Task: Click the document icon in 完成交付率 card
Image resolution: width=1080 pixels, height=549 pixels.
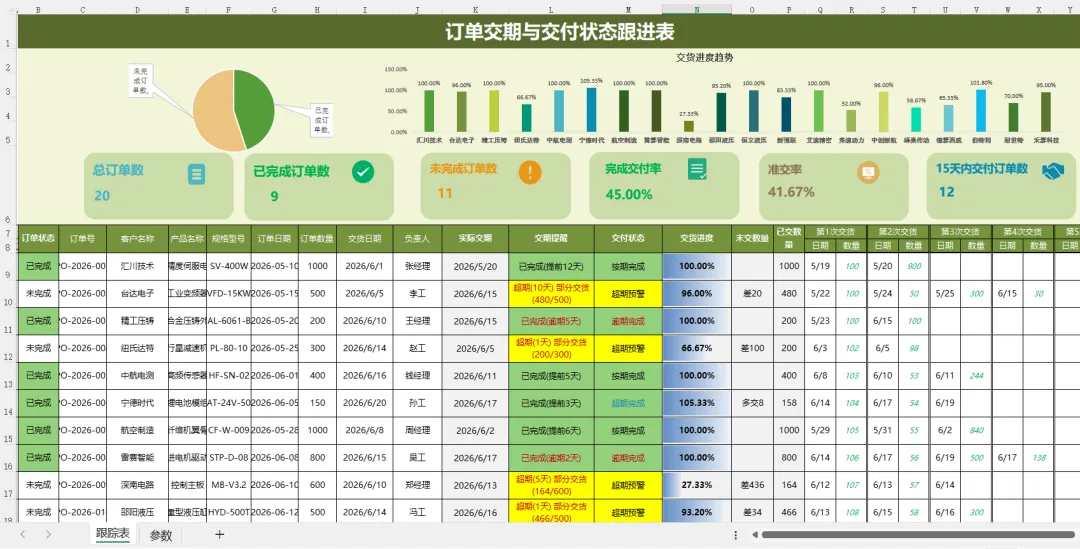Action: [697, 169]
